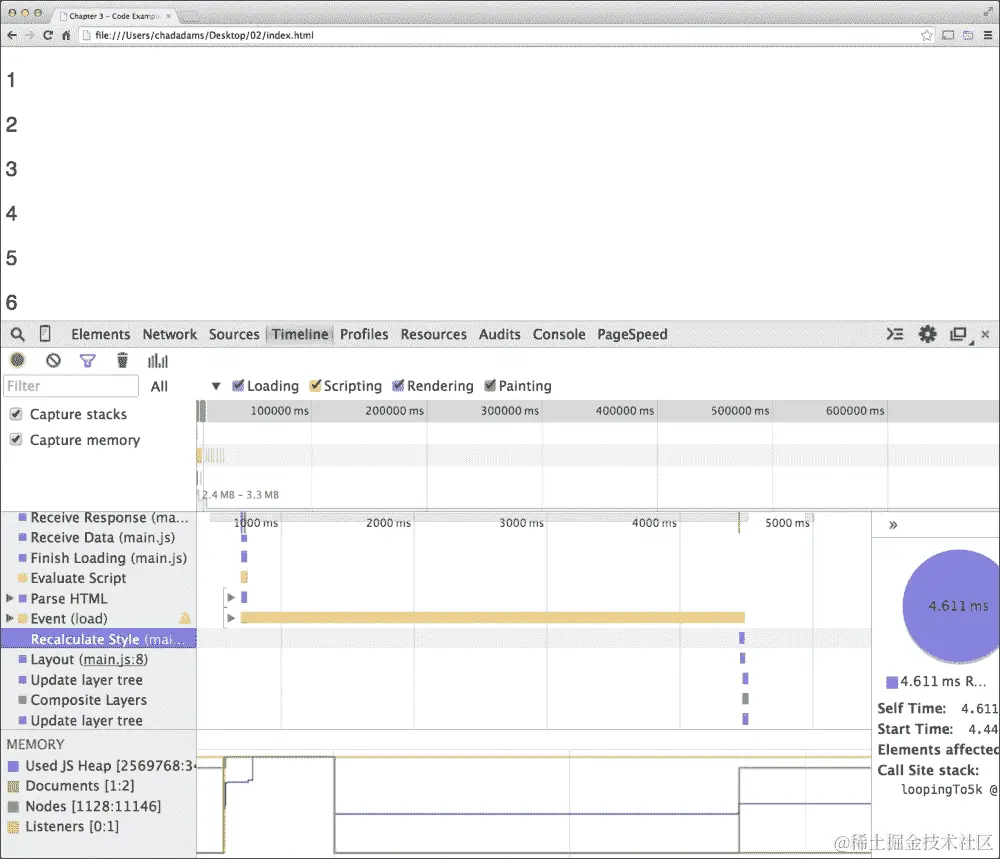Click the Recalculate Style timeline marker
Viewport: 1000px width, 859px height.
[x=742, y=638]
